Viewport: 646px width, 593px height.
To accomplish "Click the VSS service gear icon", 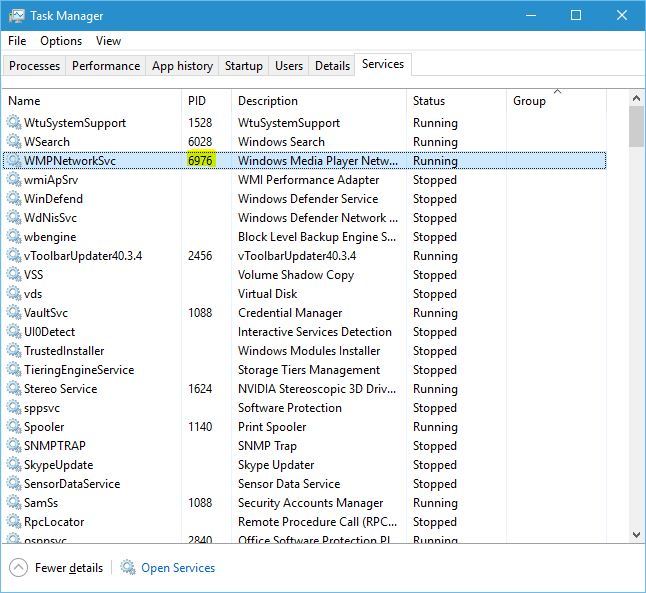I will 14,274.
